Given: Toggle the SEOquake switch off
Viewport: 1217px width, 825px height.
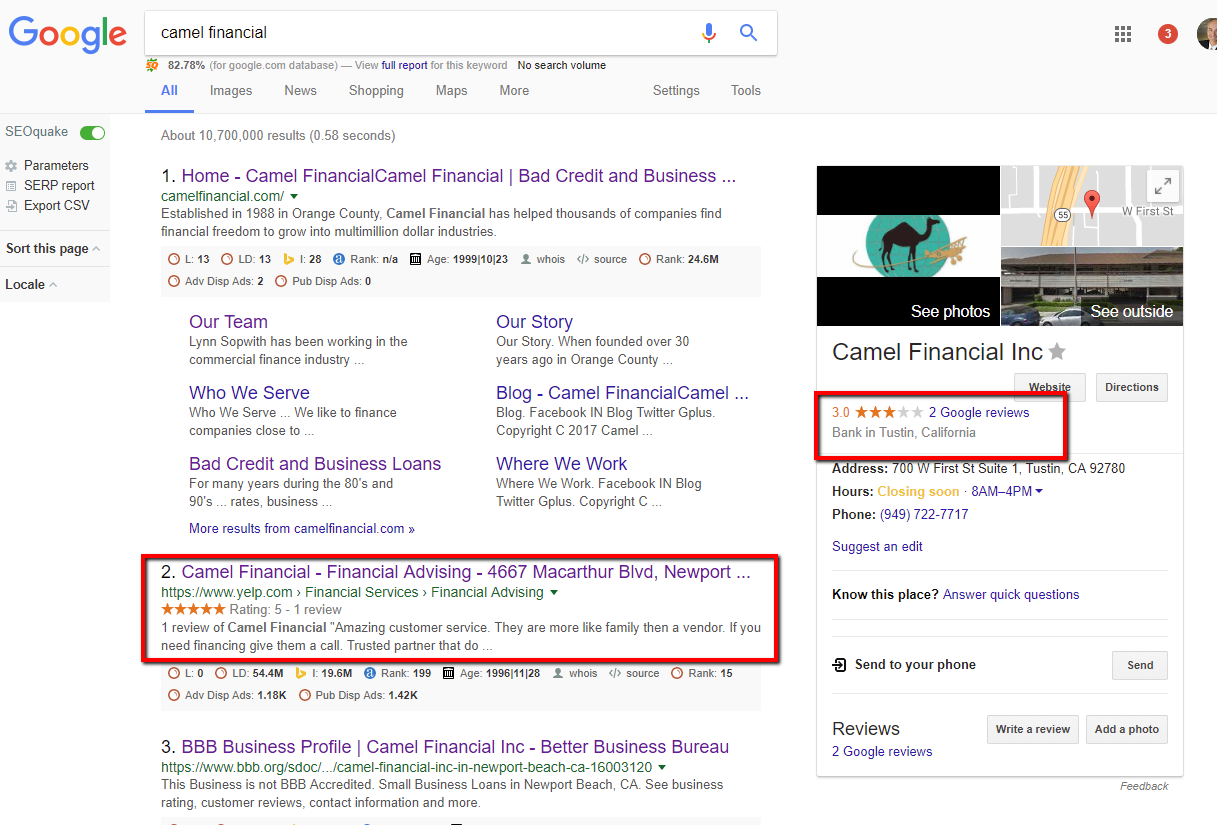Looking at the screenshot, I should 92,132.
